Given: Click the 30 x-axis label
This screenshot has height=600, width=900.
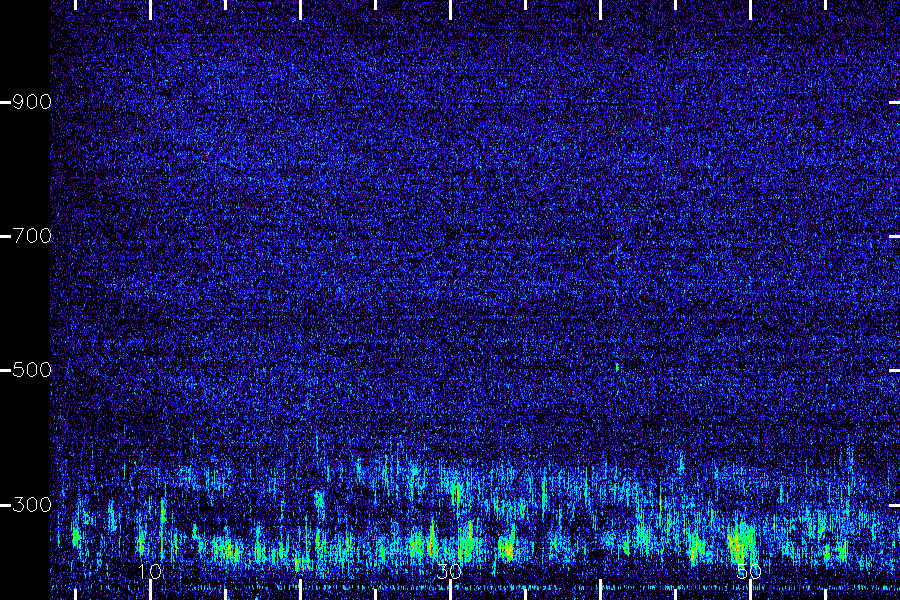Looking at the screenshot, I should click(x=449, y=571).
